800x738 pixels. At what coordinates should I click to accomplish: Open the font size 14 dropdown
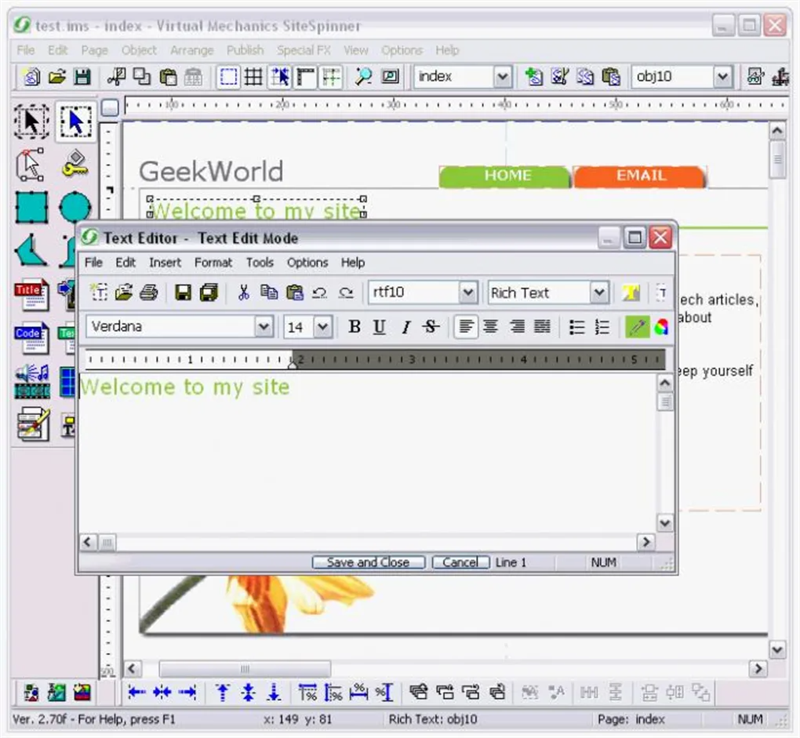pos(323,327)
